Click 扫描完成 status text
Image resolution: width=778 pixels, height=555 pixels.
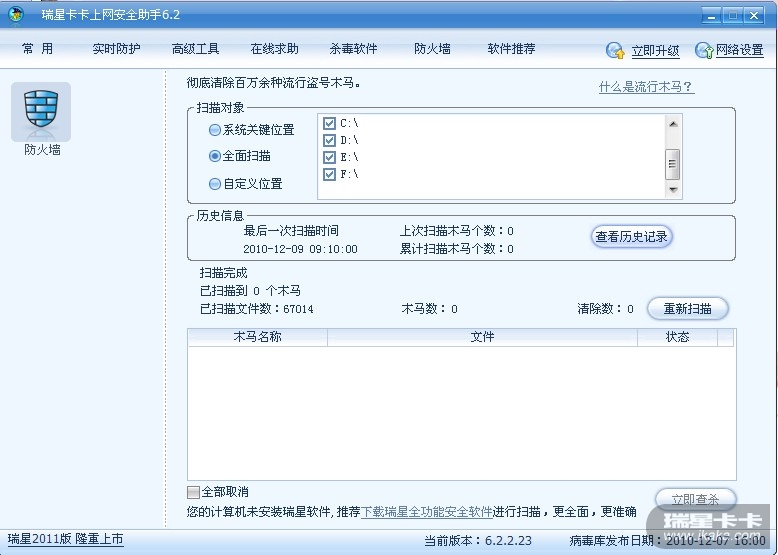tap(223, 273)
